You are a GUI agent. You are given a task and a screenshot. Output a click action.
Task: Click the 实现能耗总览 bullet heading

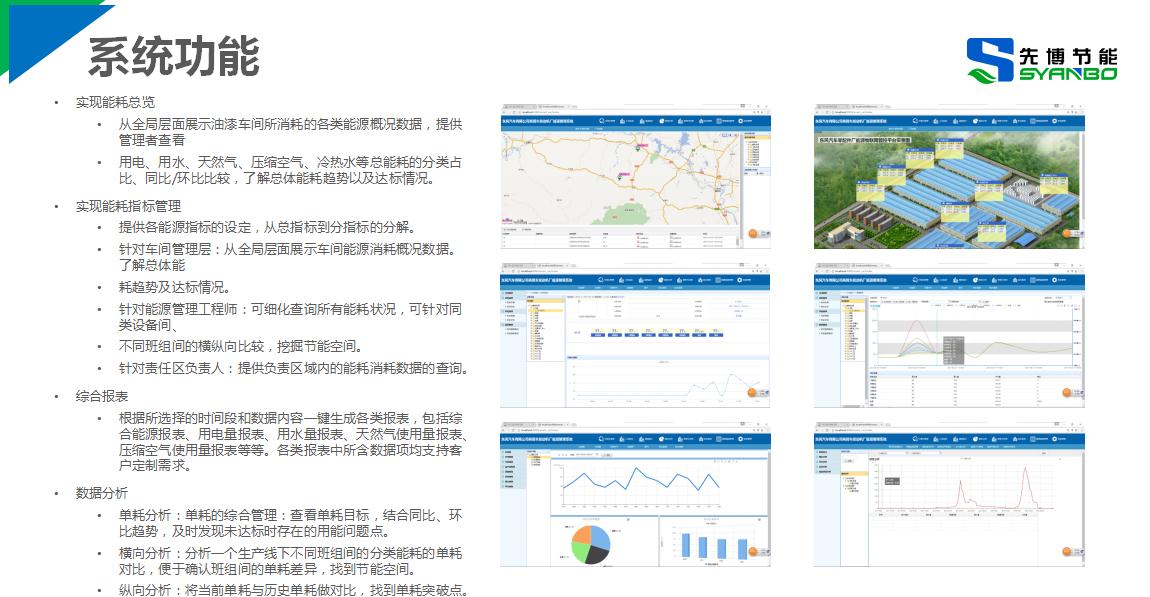(115, 103)
